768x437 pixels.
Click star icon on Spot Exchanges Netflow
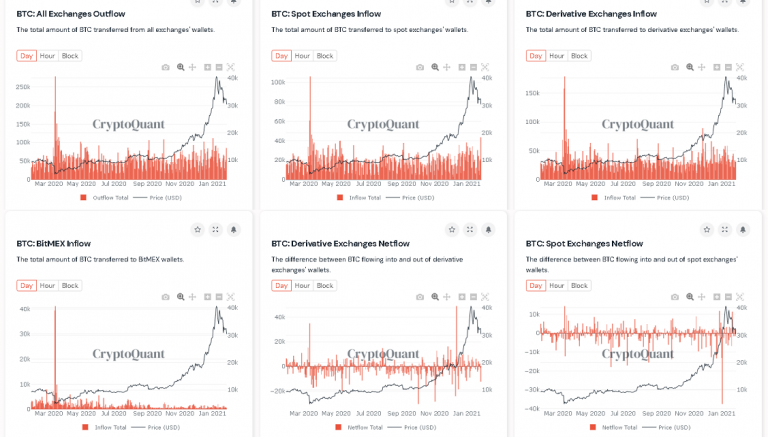click(707, 229)
